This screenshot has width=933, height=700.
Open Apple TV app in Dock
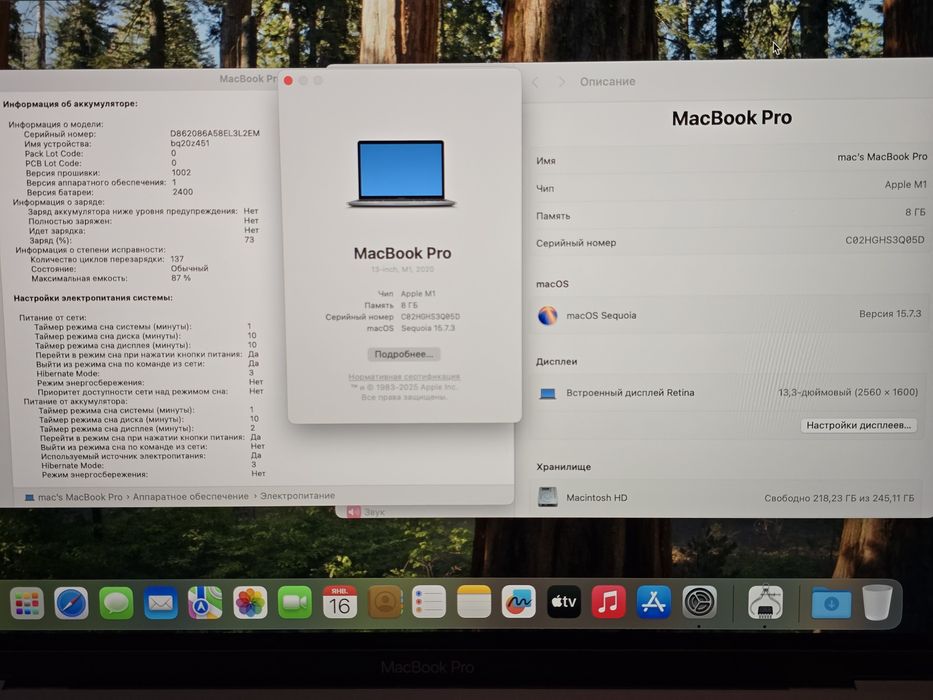point(563,602)
